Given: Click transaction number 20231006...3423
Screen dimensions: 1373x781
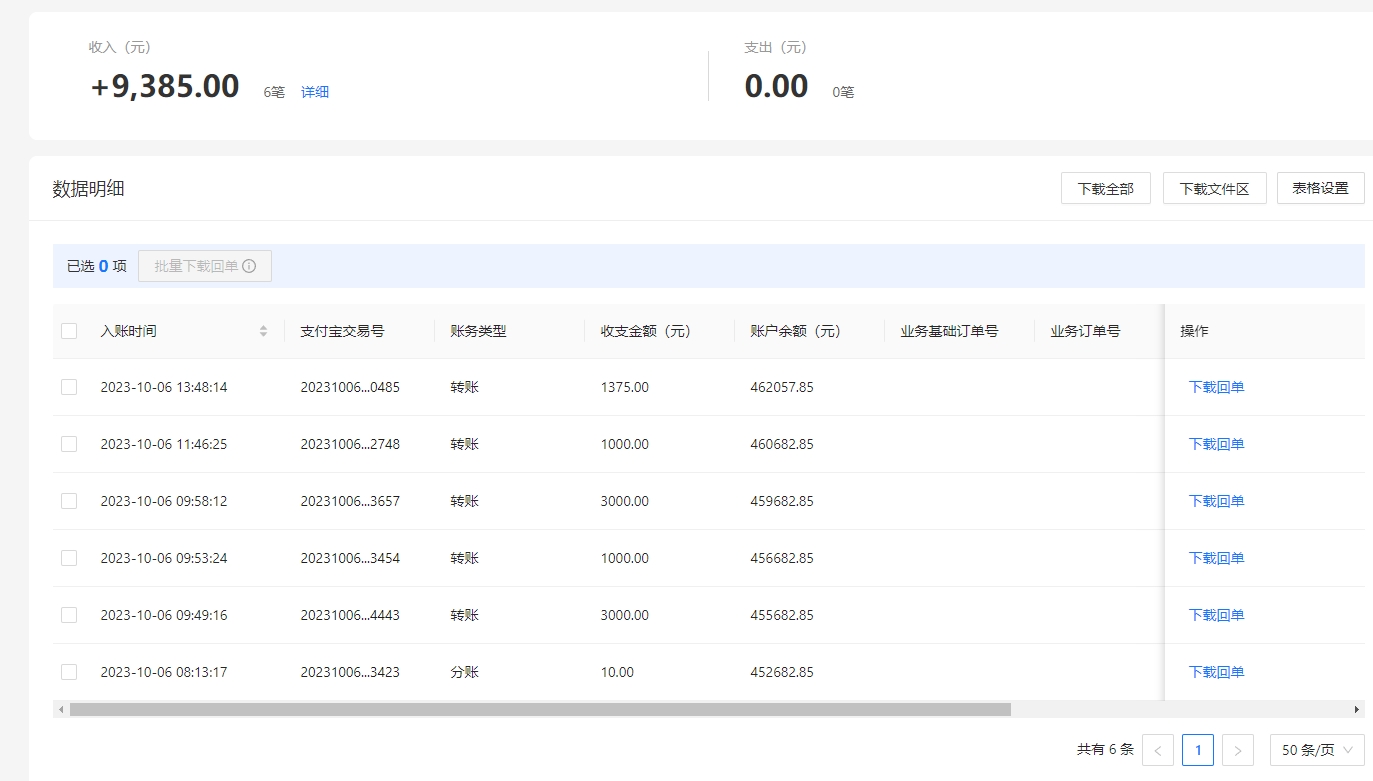Looking at the screenshot, I should [x=350, y=672].
